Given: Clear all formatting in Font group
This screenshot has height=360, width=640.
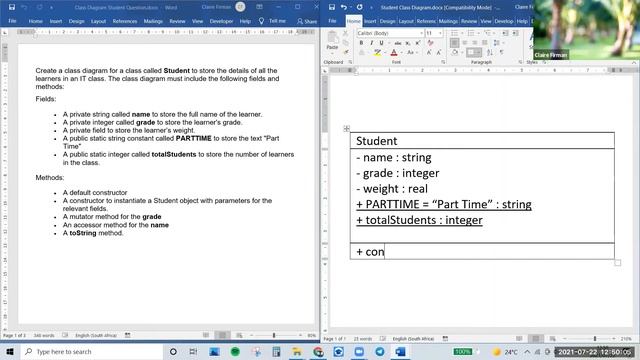Looking at the screenshot, I should [430, 43].
